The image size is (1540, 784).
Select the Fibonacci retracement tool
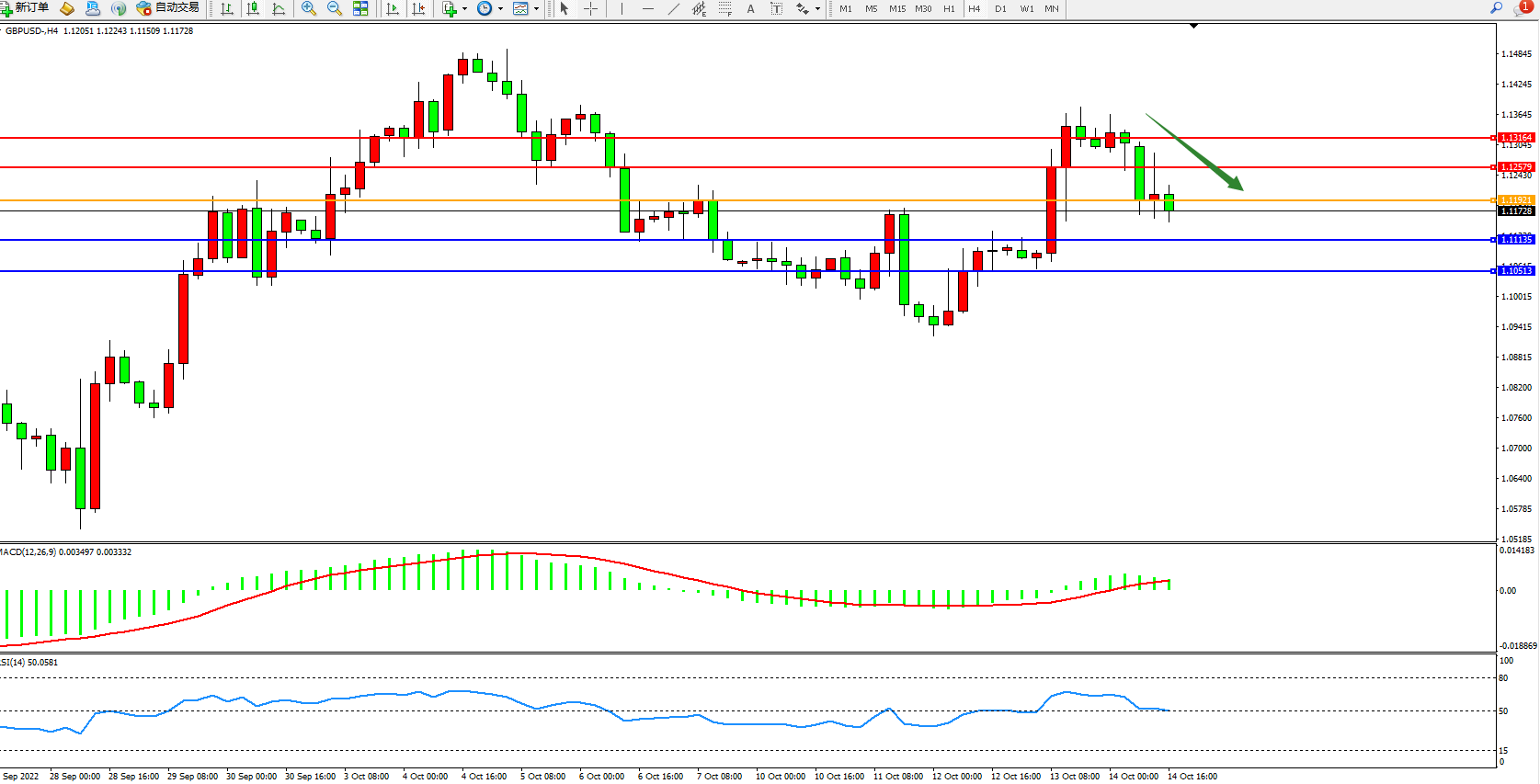(725, 8)
